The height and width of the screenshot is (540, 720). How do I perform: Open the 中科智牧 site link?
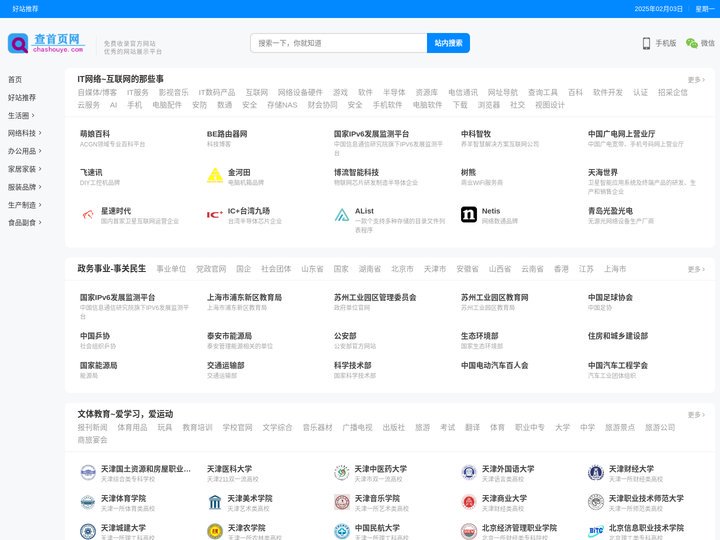coord(476,134)
